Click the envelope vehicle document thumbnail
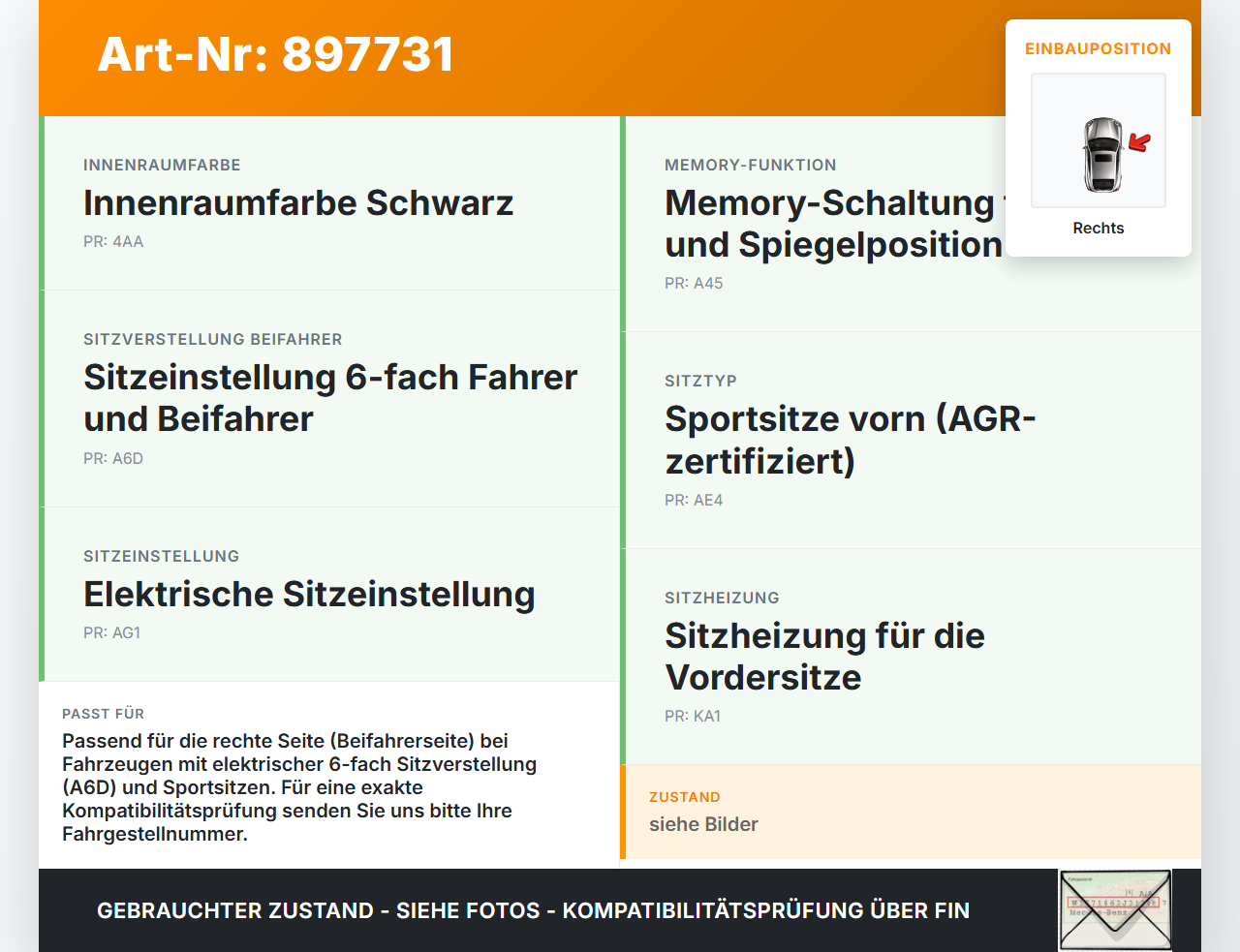Image resolution: width=1240 pixels, height=952 pixels. point(1115,909)
